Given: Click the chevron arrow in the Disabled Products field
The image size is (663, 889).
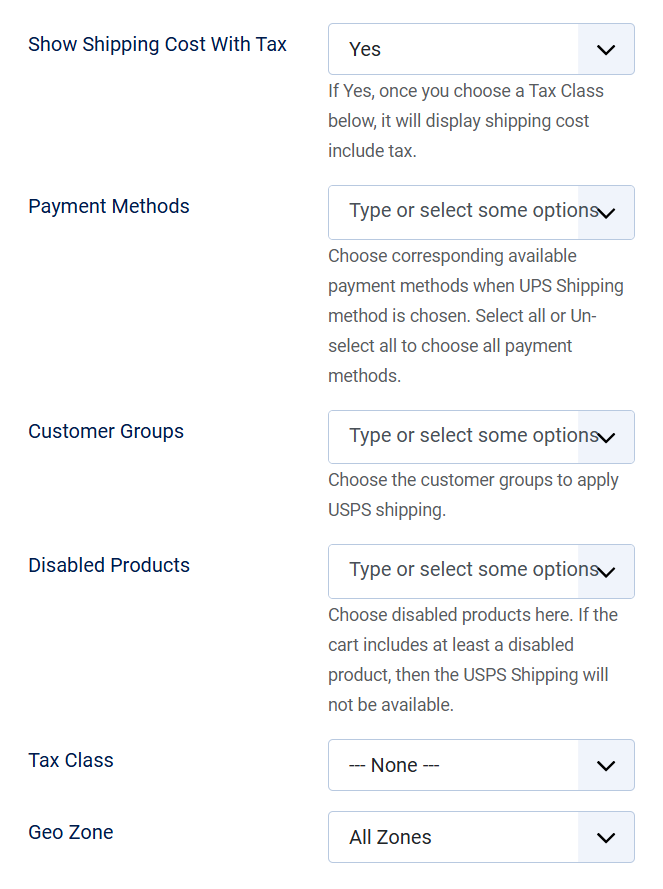Looking at the screenshot, I should [606, 571].
